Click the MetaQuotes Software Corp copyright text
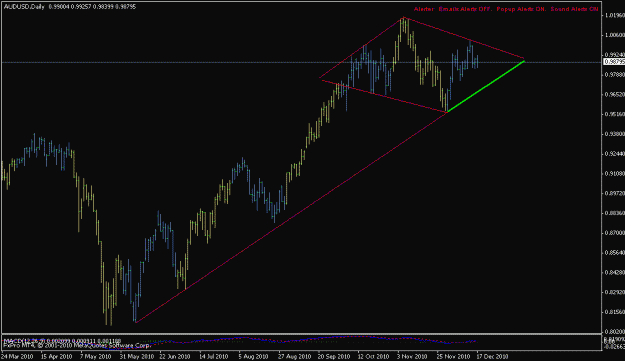The width and height of the screenshot is (625, 361). pos(77,346)
